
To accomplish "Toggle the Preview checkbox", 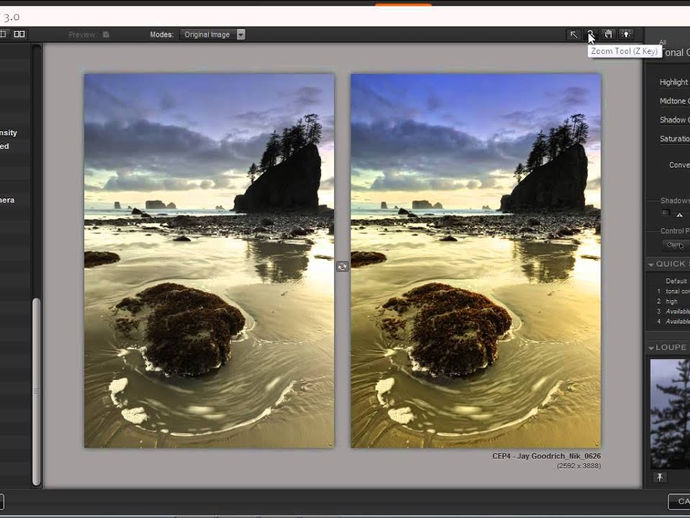I will pos(106,34).
